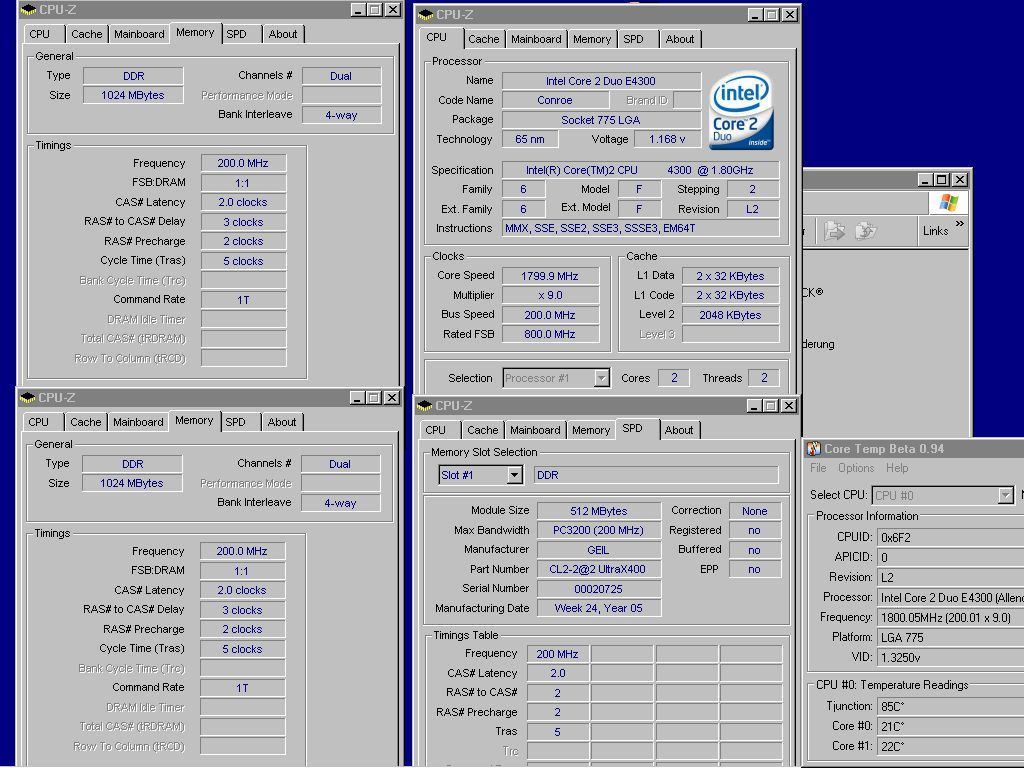
Task: Click the instructions field starting with 'MMX, SSE'
Action: [640, 228]
